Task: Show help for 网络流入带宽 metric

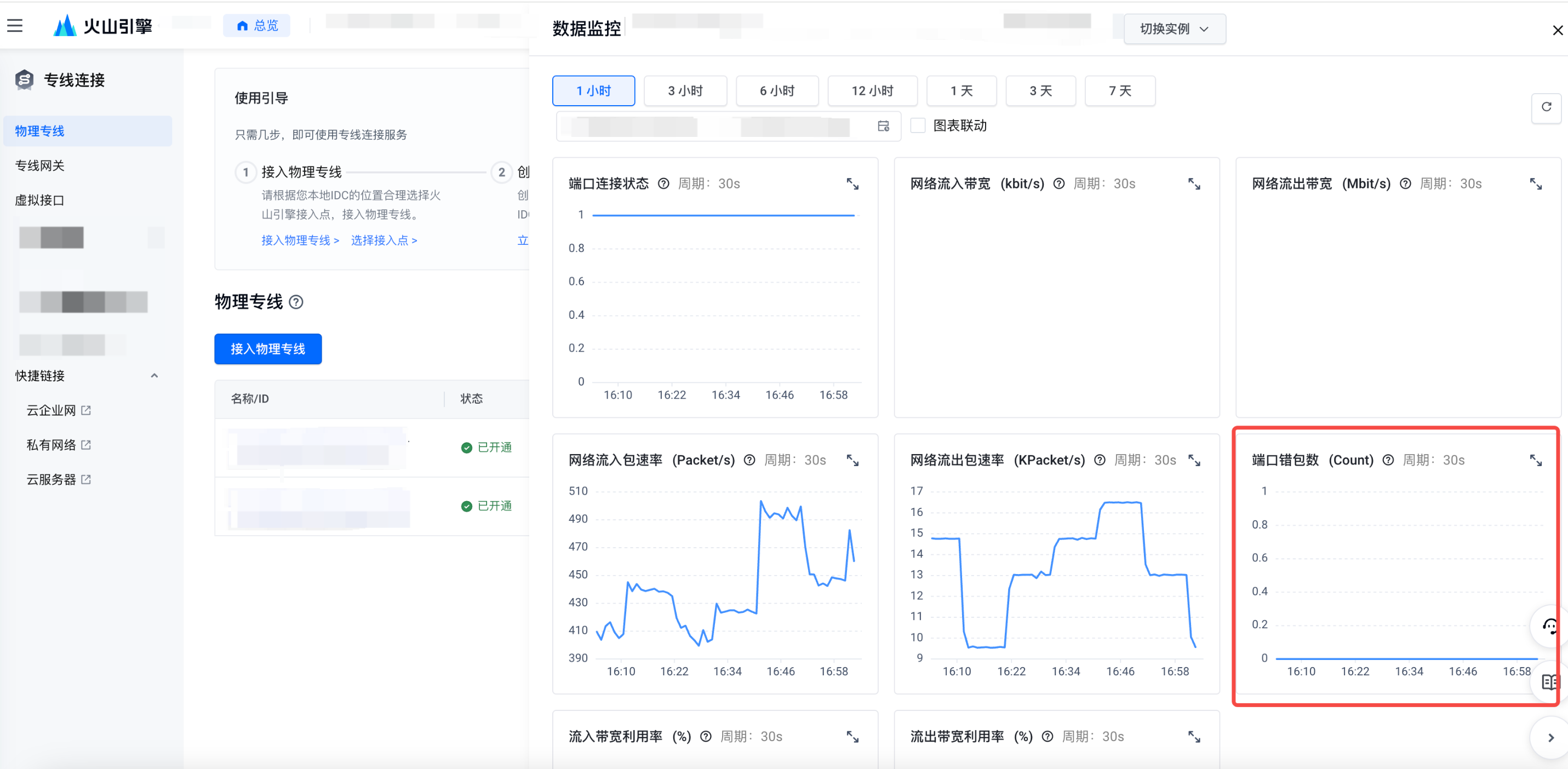Action: 1059,183
